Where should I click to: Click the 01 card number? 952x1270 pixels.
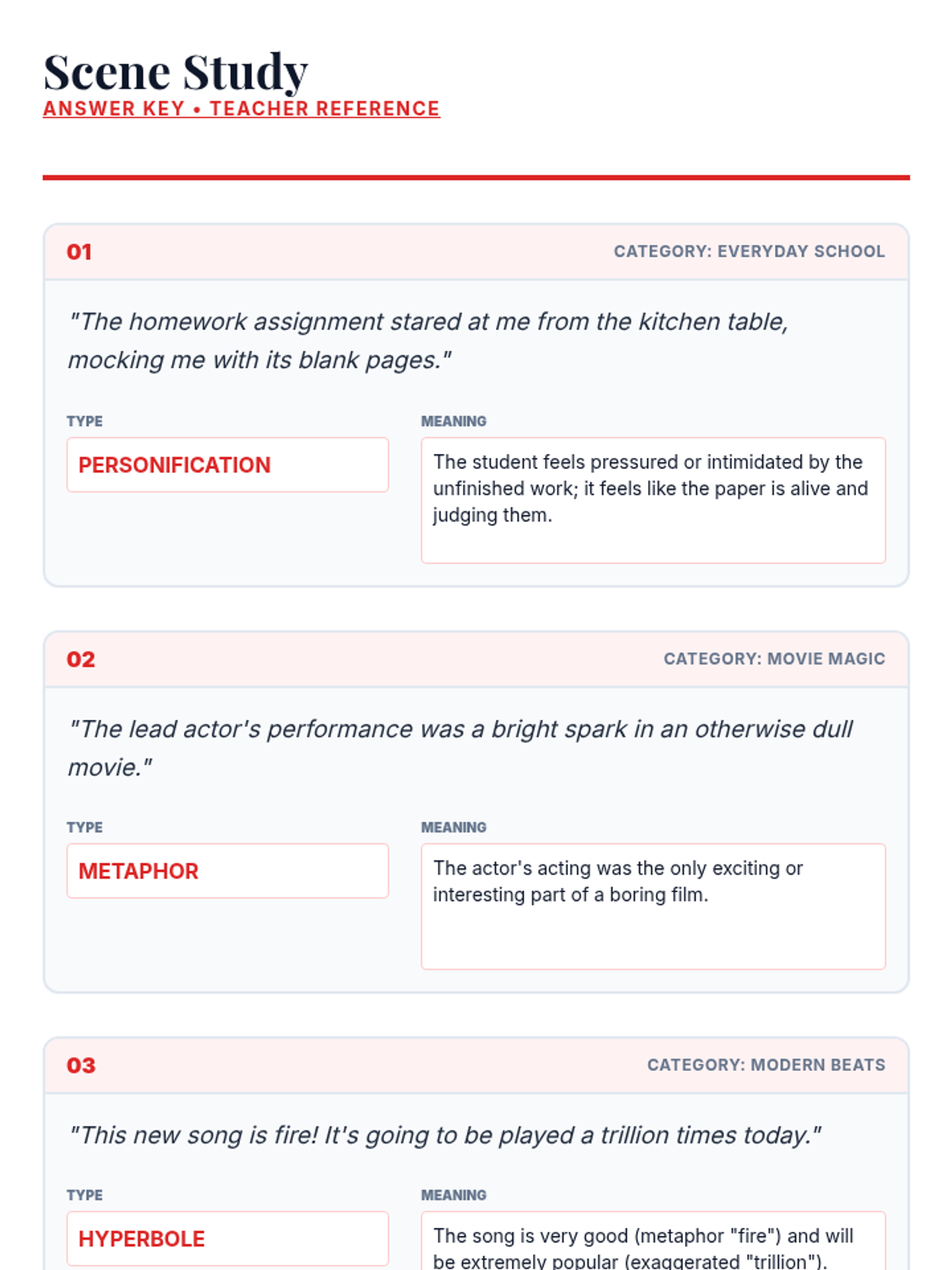tap(79, 252)
